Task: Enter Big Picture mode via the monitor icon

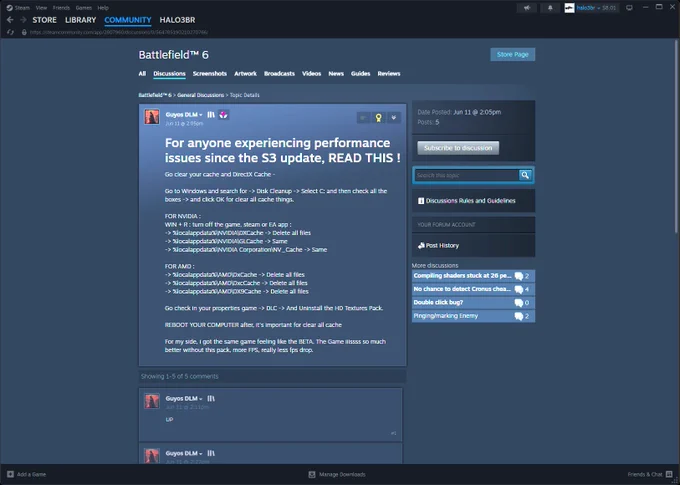Action: pos(629,8)
